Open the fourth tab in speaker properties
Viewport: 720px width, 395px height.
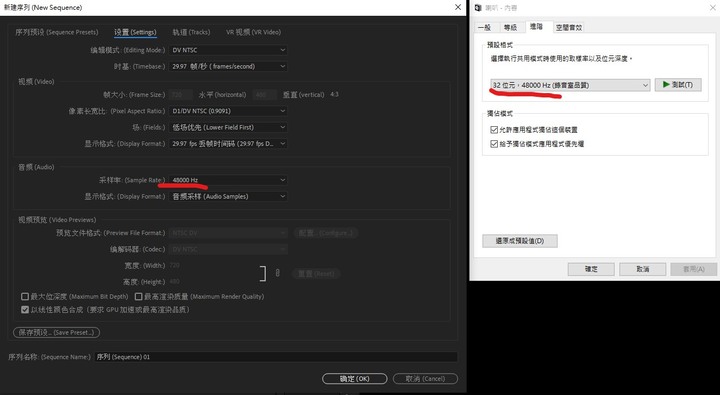pyautogui.click(x=569, y=28)
